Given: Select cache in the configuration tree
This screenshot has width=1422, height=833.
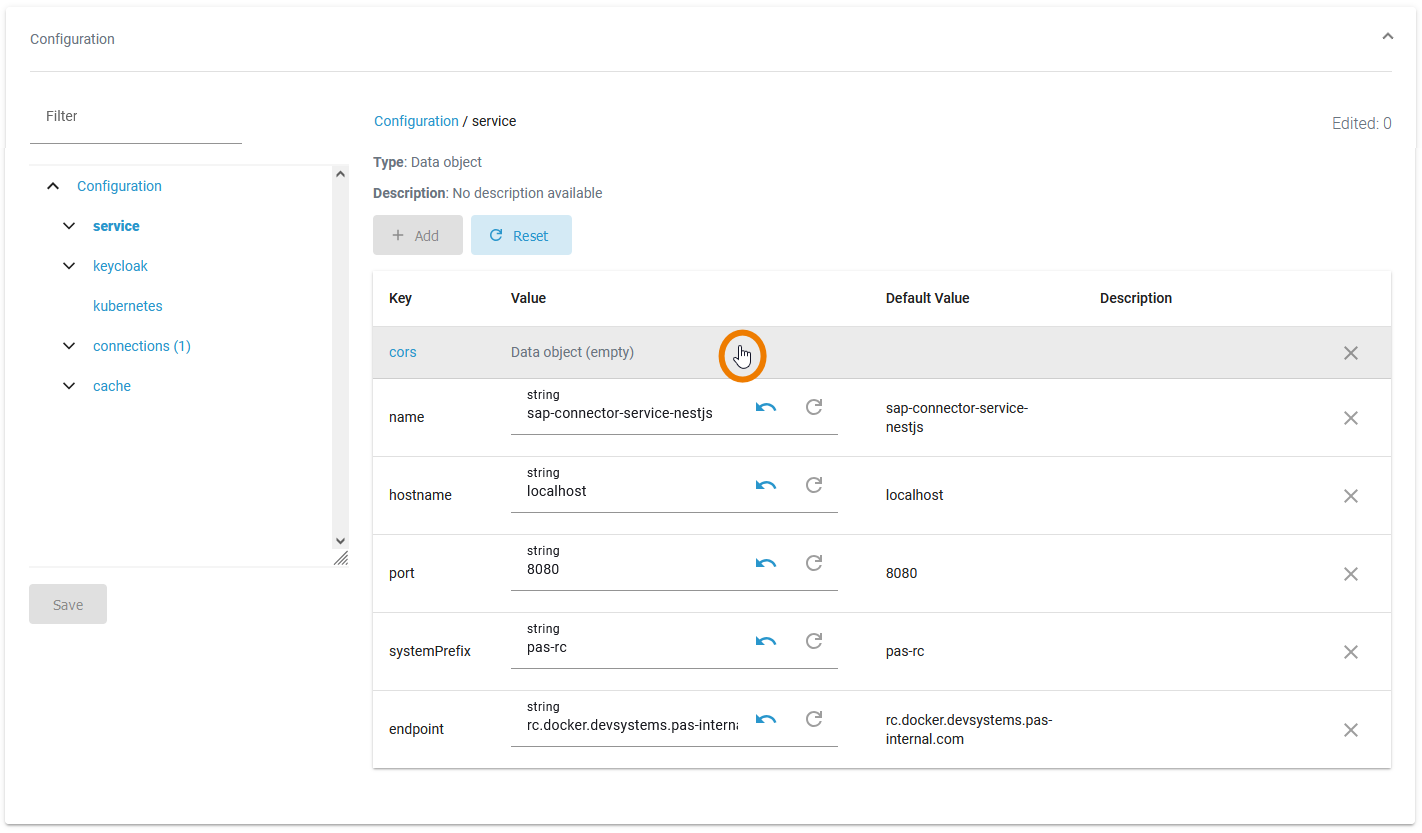Looking at the screenshot, I should click(x=112, y=386).
